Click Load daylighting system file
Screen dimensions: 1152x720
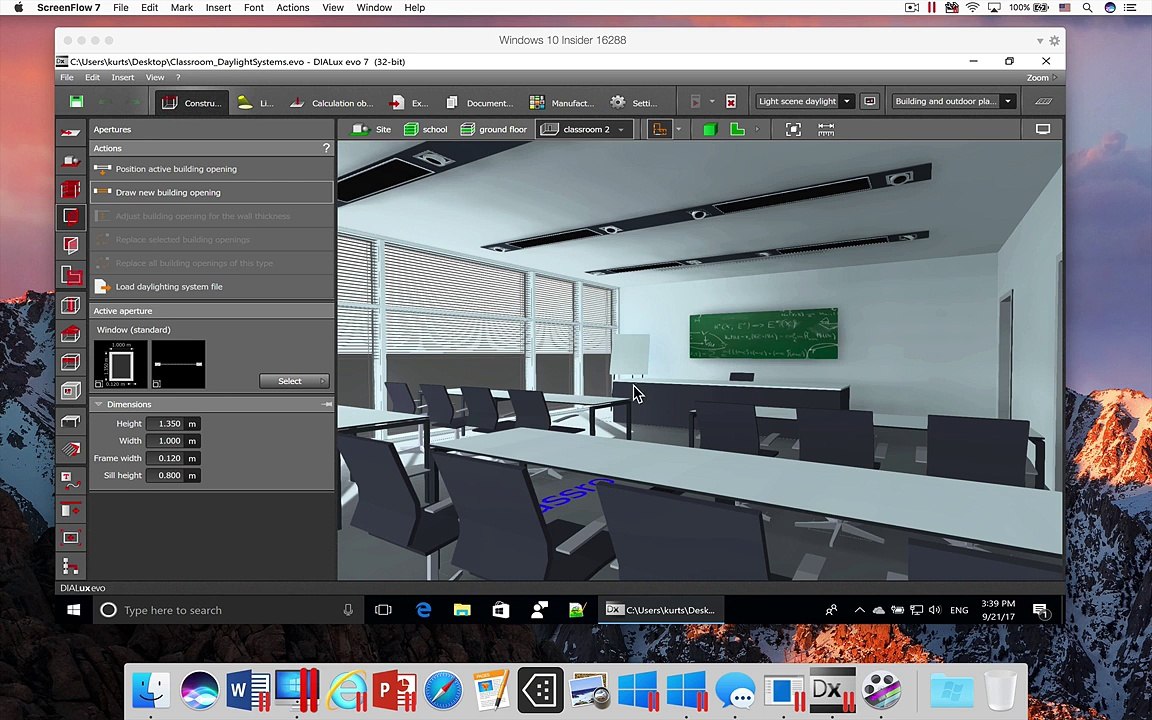[212, 287]
